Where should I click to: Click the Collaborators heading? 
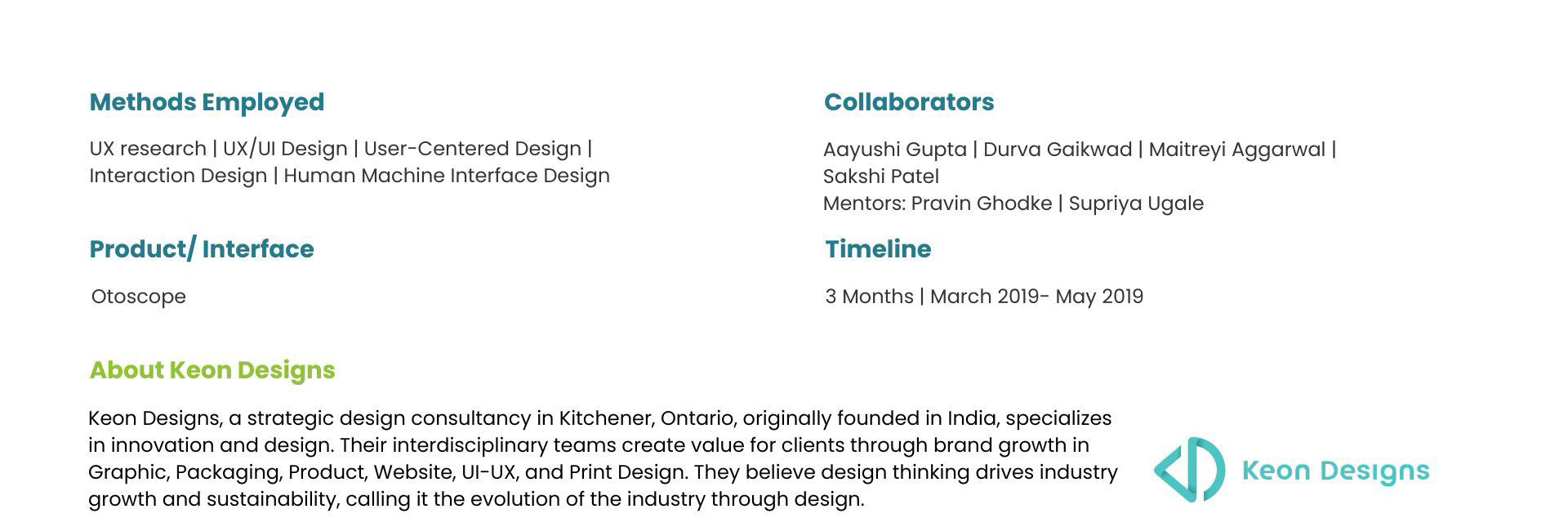tap(908, 102)
